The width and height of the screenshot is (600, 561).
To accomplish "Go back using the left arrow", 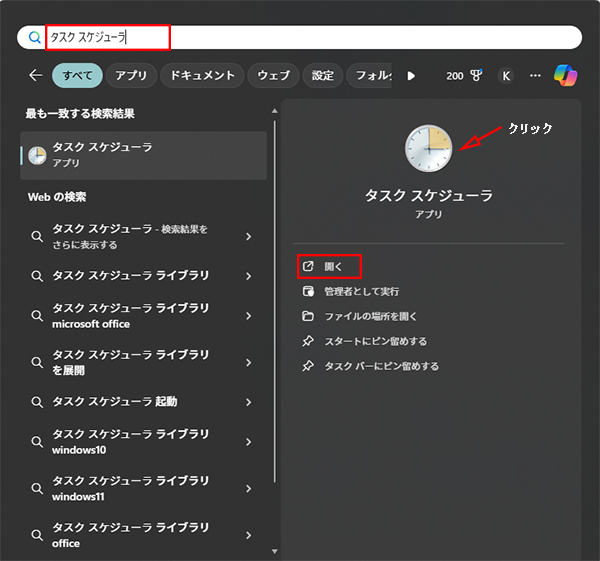I will pos(36,75).
